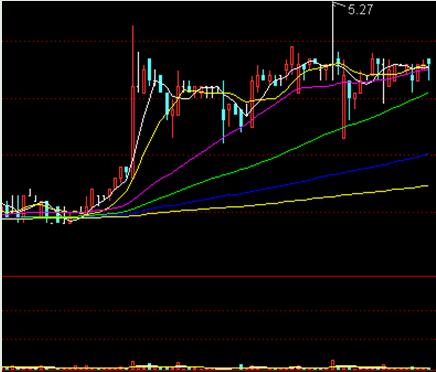436x372 pixels.
Task: Click the last cyan candlestick at chart's right end
Action: click(x=429, y=69)
